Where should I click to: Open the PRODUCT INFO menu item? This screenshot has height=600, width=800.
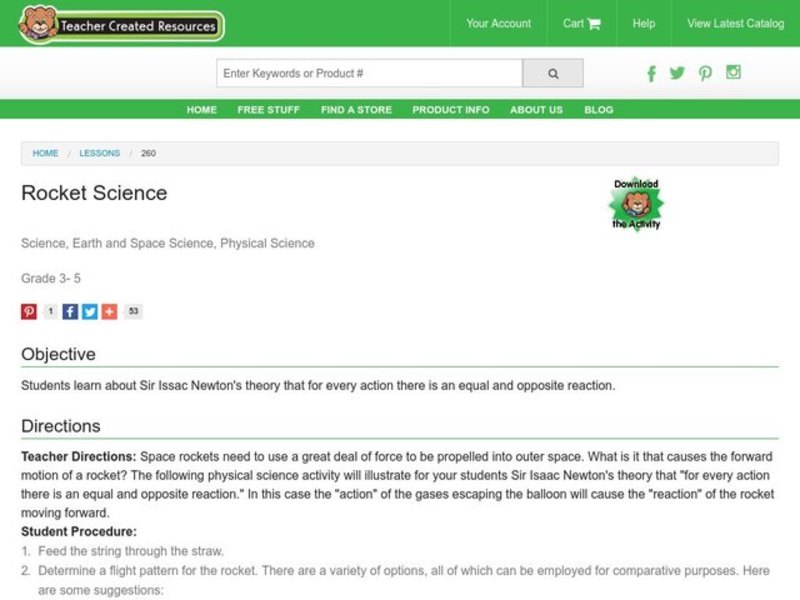[x=450, y=110]
